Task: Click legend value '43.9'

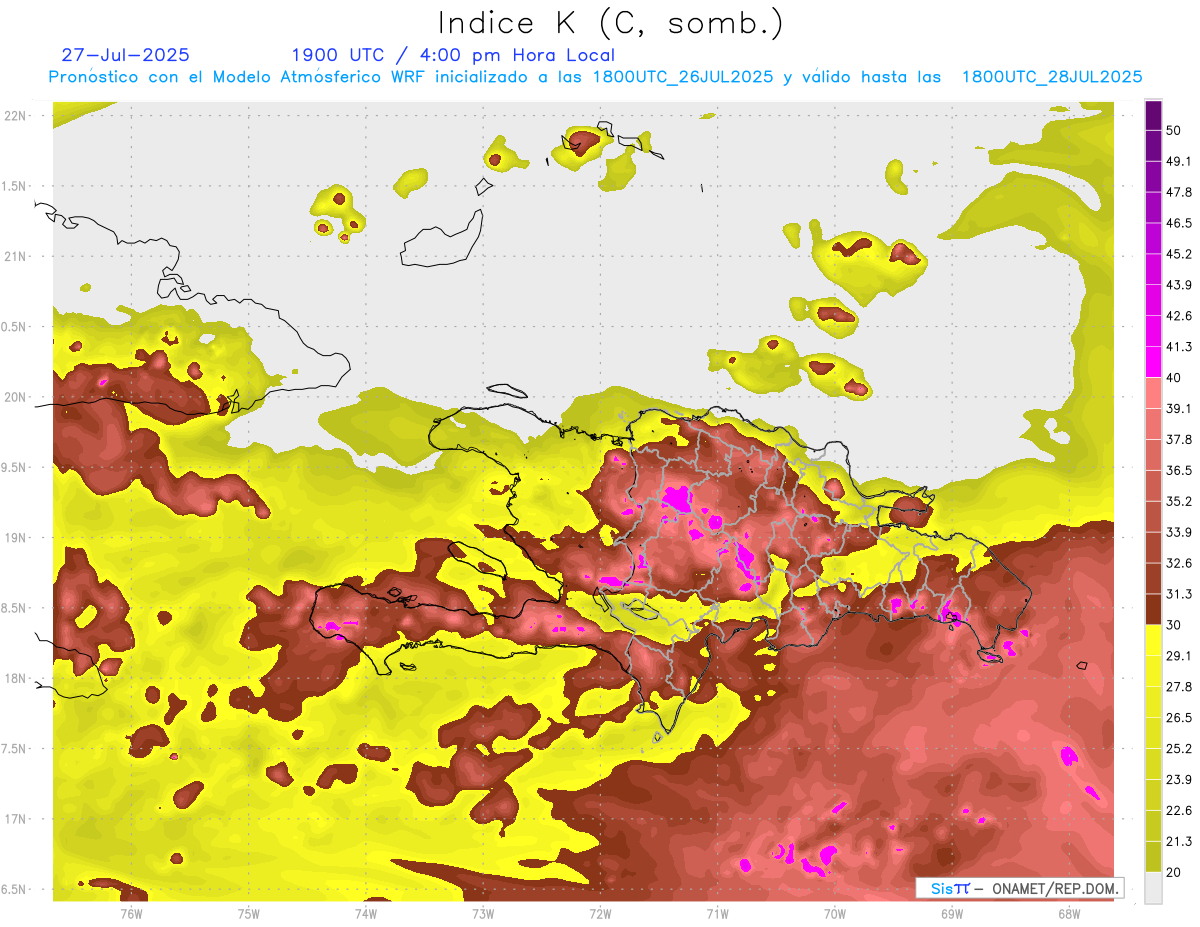Action: click(x=1179, y=285)
